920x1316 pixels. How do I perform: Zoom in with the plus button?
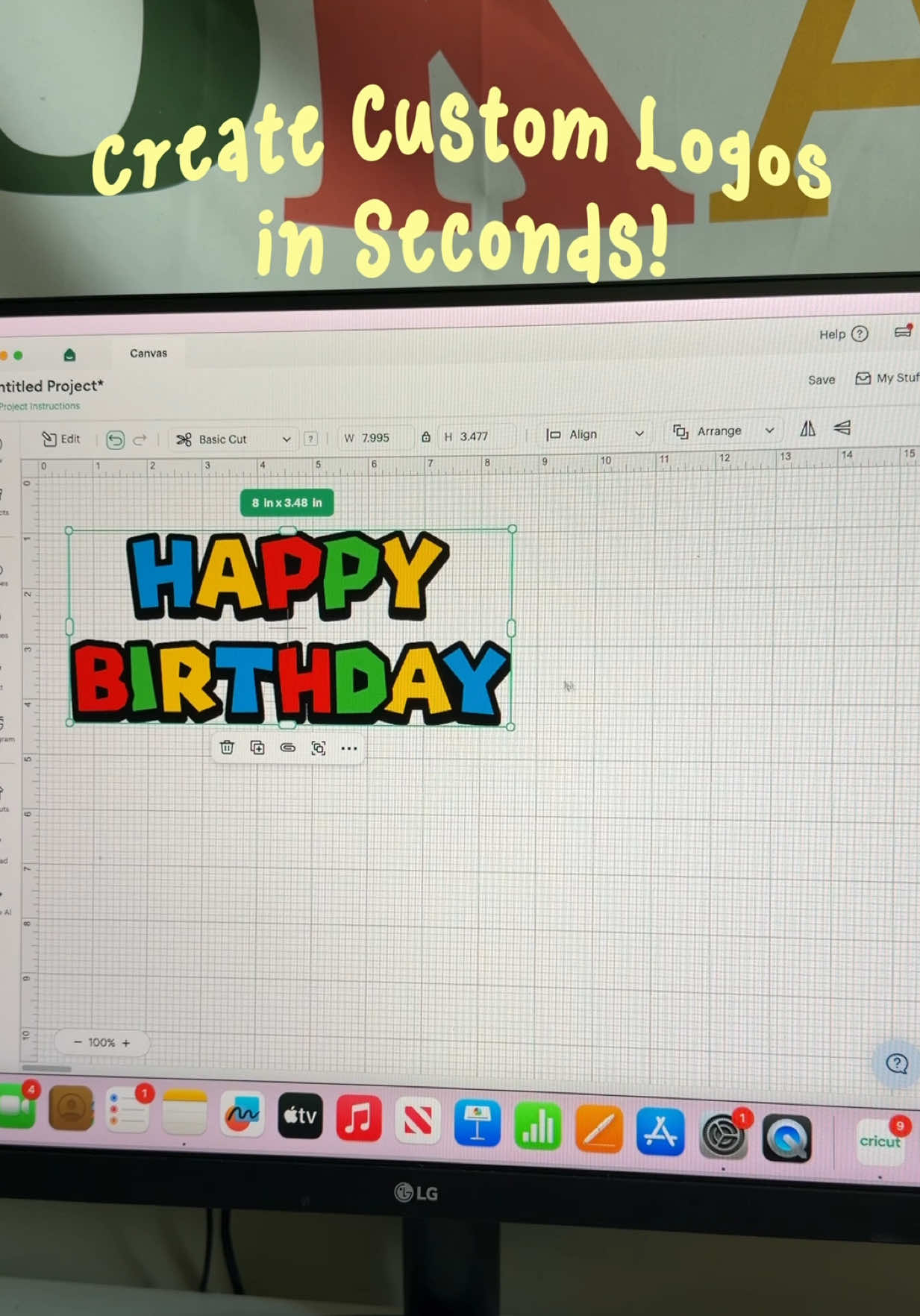[125, 1043]
